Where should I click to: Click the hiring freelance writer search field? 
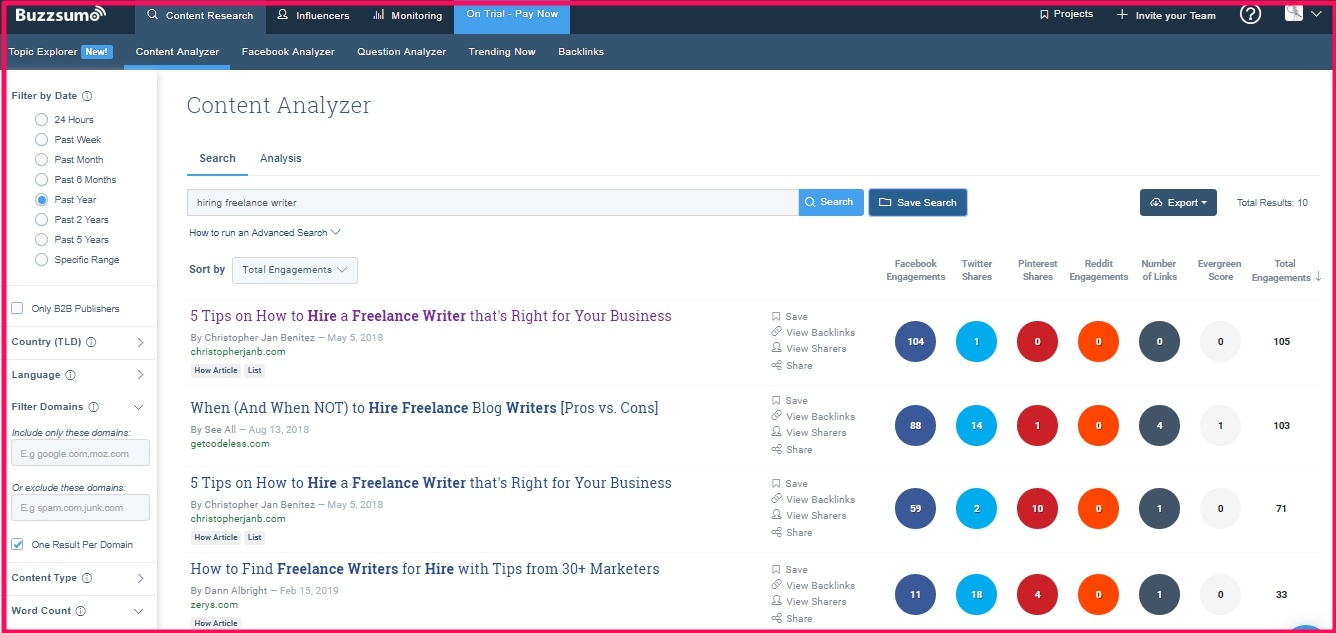pyautogui.click(x=492, y=202)
